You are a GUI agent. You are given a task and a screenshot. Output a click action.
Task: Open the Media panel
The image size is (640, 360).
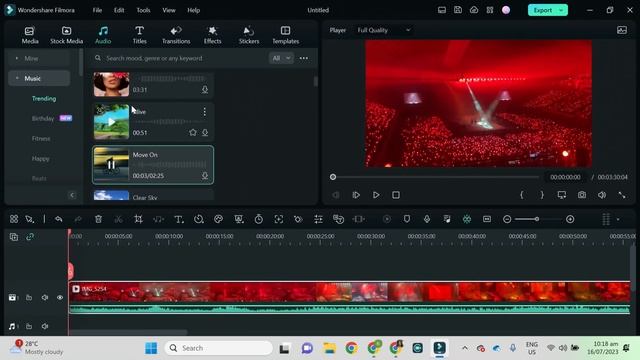click(x=30, y=35)
